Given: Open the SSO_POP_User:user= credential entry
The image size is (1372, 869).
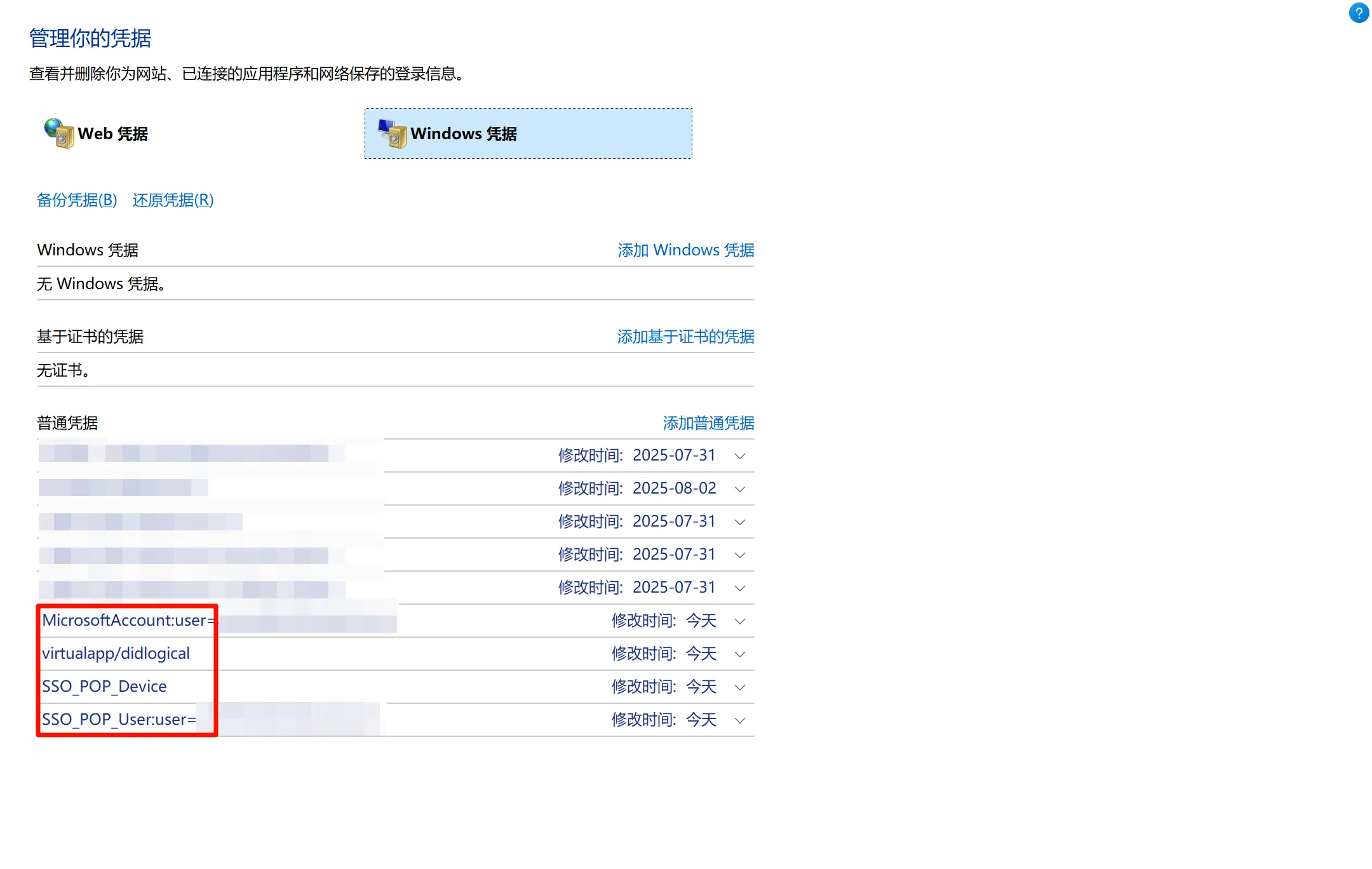Looking at the screenshot, I should tap(119, 720).
